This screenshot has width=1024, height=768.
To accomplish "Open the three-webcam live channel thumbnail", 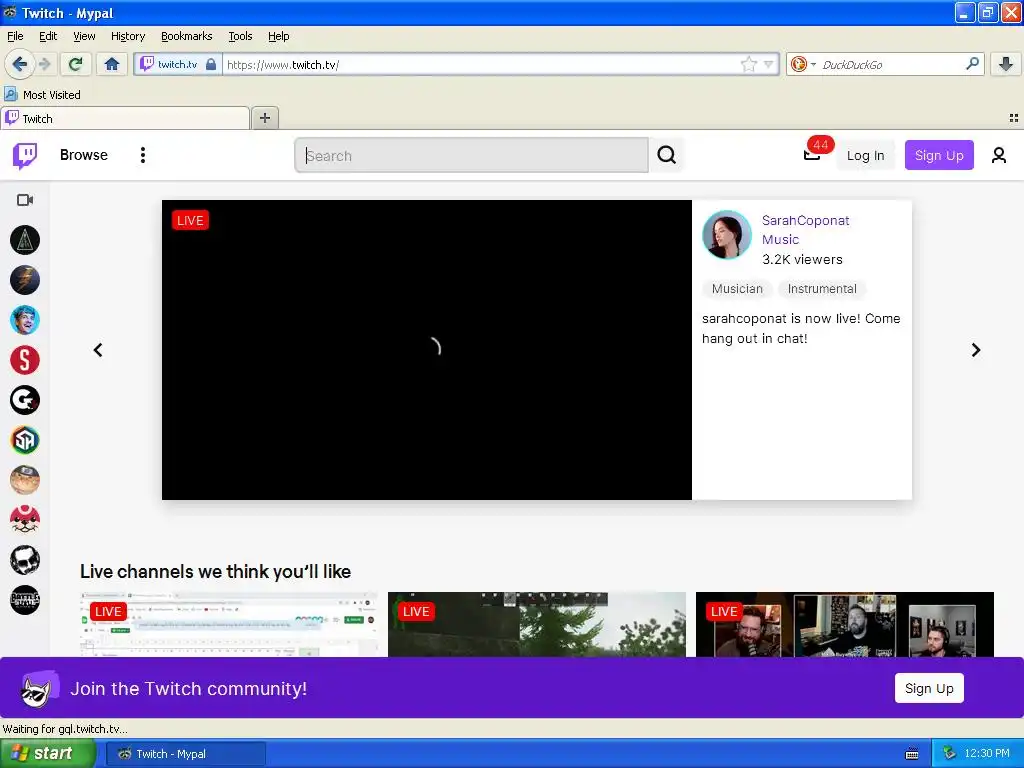I will pyautogui.click(x=845, y=624).
